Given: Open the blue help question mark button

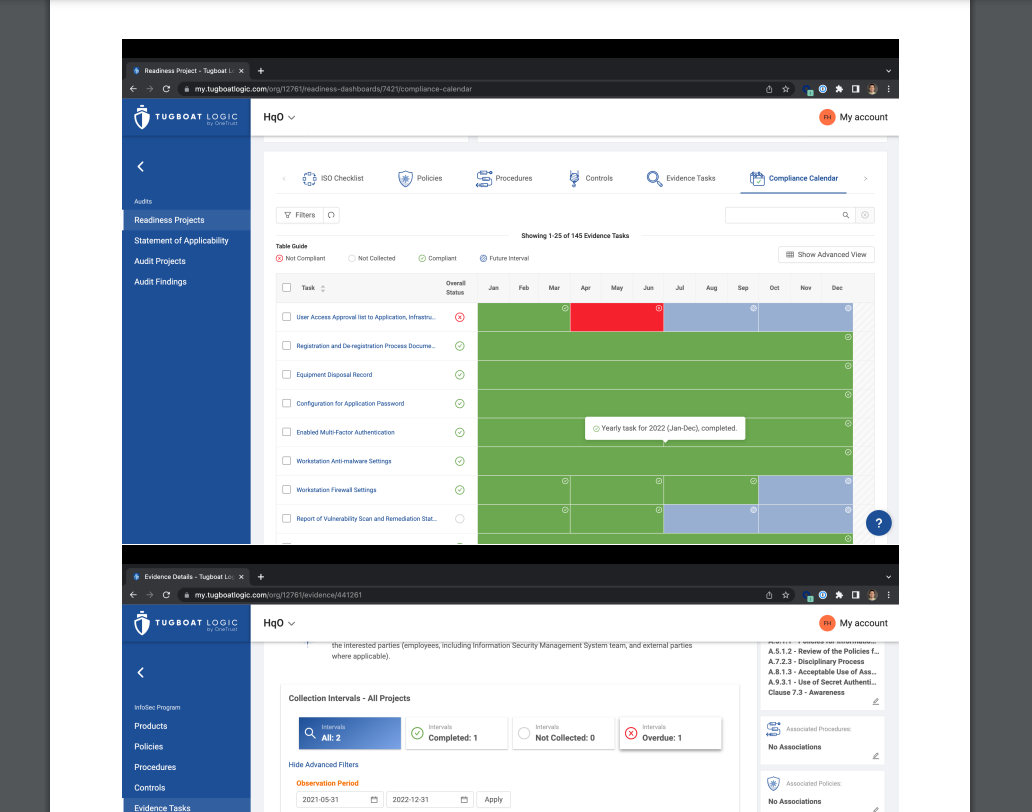Looking at the screenshot, I should click(878, 523).
